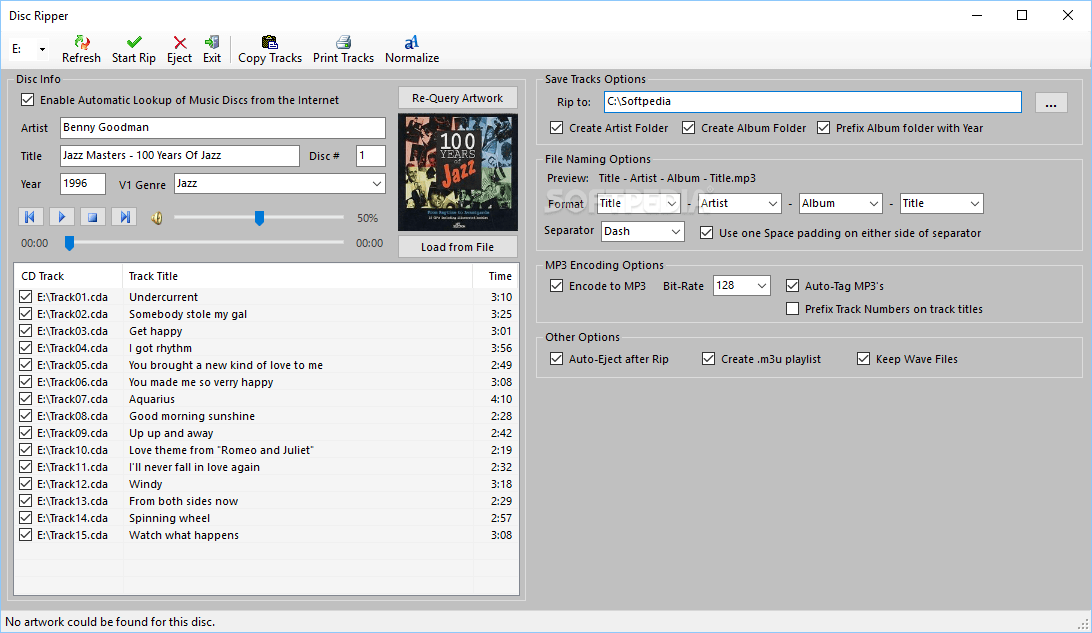Uncheck Create Artist Folder
The width and height of the screenshot is (1092, 633).
(x=556, y=128)
